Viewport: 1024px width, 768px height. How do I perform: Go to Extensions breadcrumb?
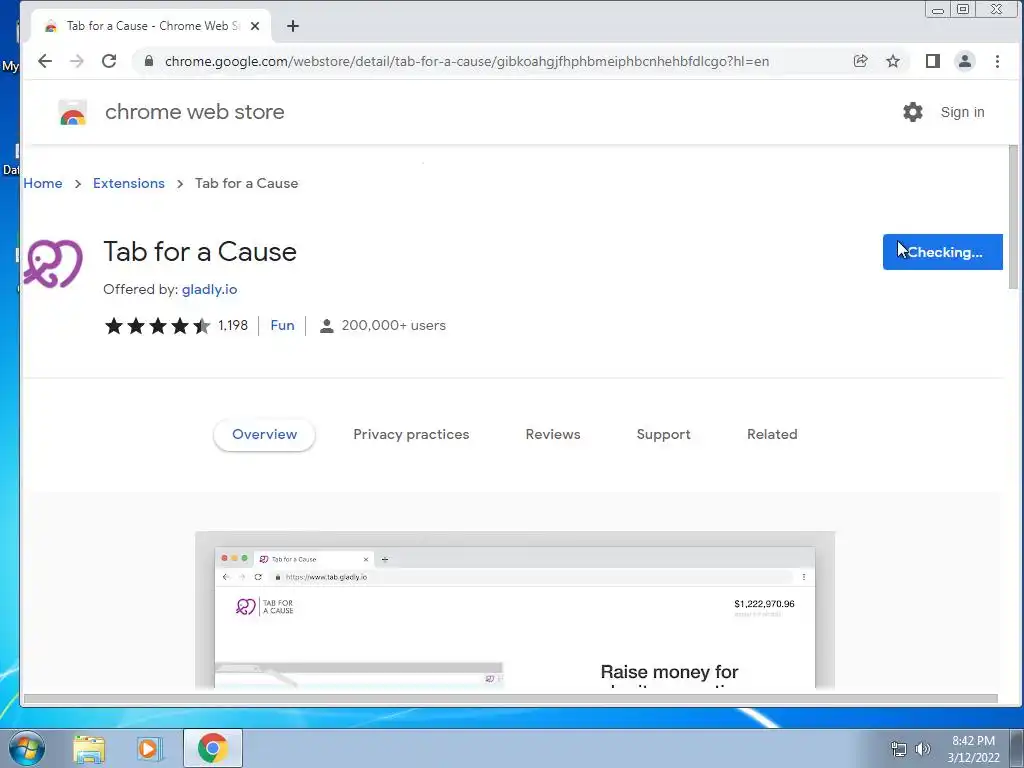[129, 184]
